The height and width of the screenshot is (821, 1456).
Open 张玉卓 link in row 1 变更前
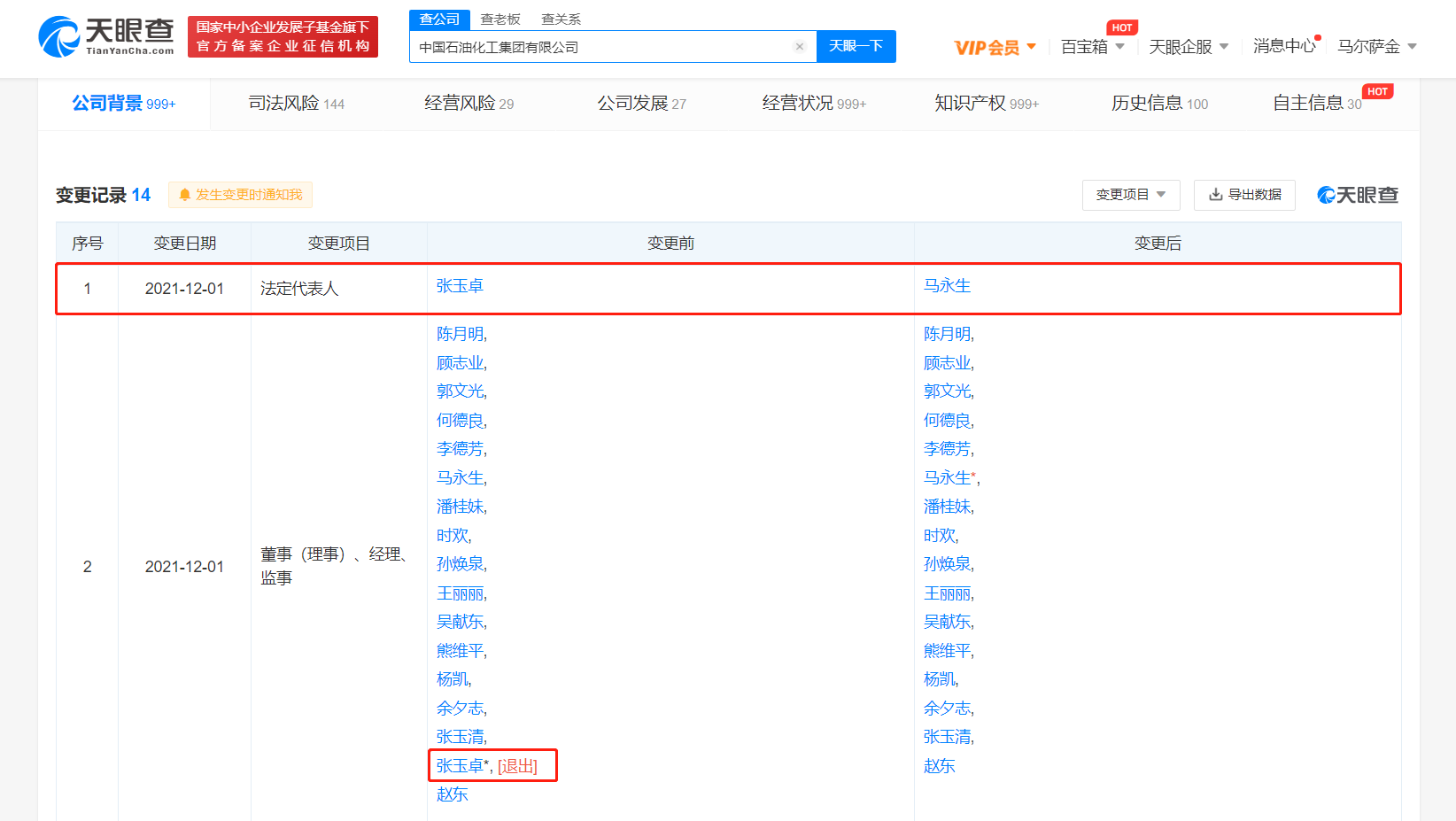click(460, 286)
